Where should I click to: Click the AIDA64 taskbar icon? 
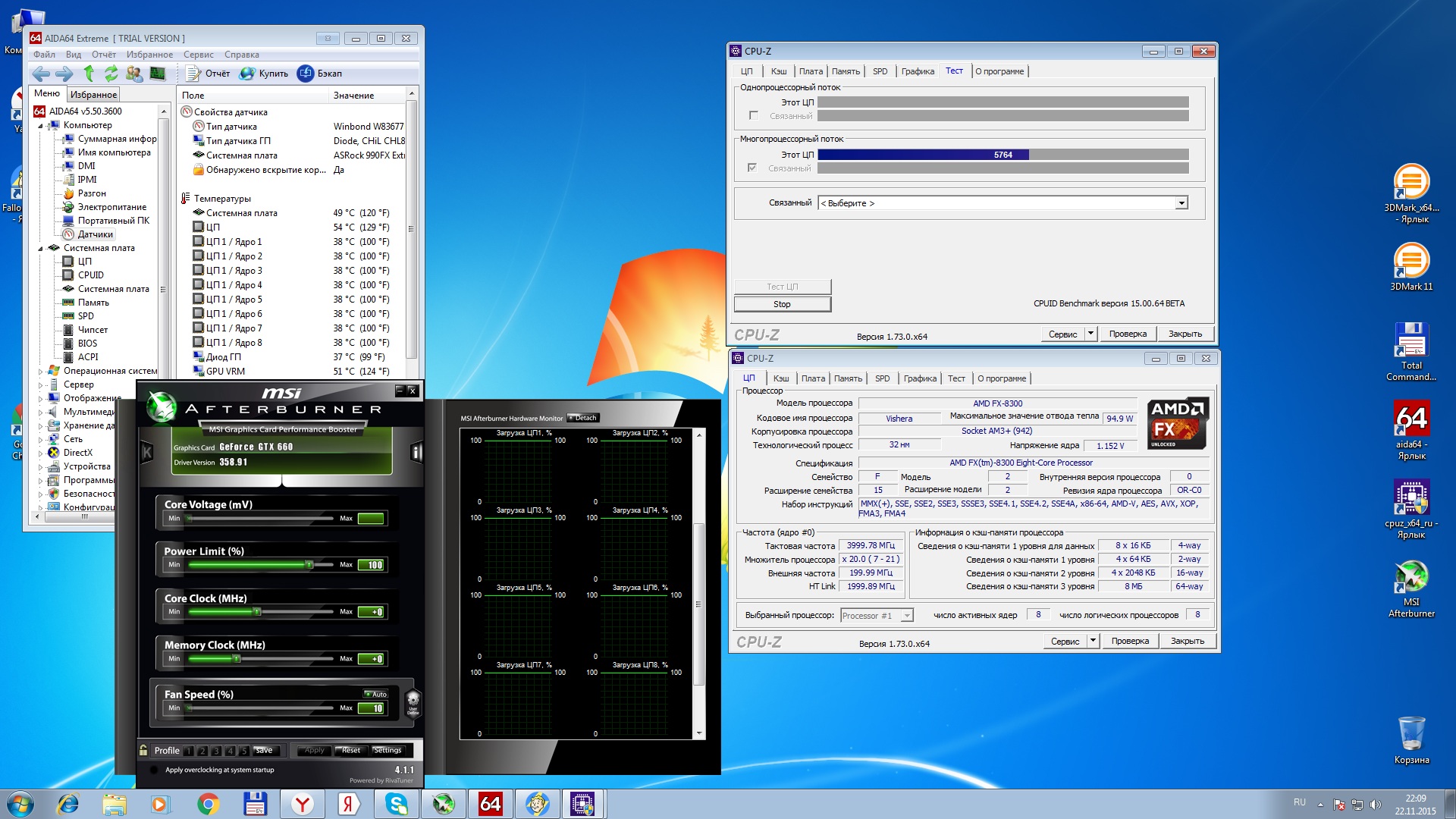490,803
